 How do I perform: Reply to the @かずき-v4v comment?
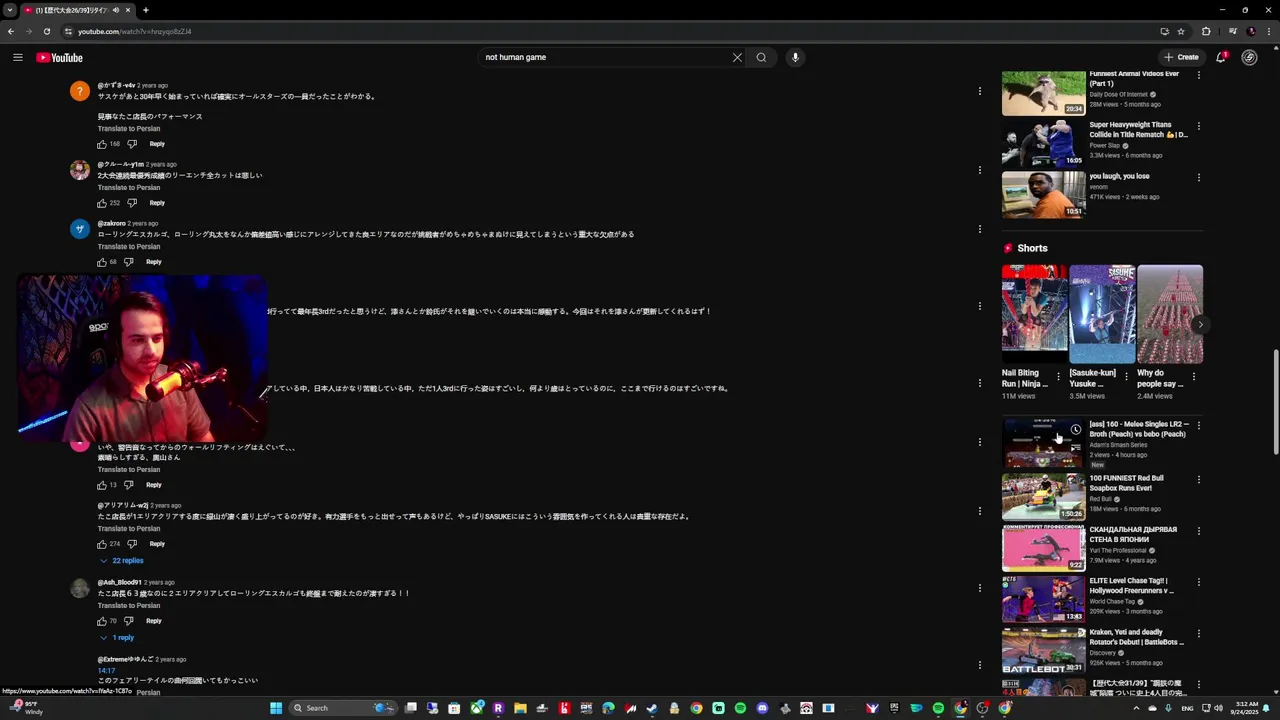(x=157, y=144)
